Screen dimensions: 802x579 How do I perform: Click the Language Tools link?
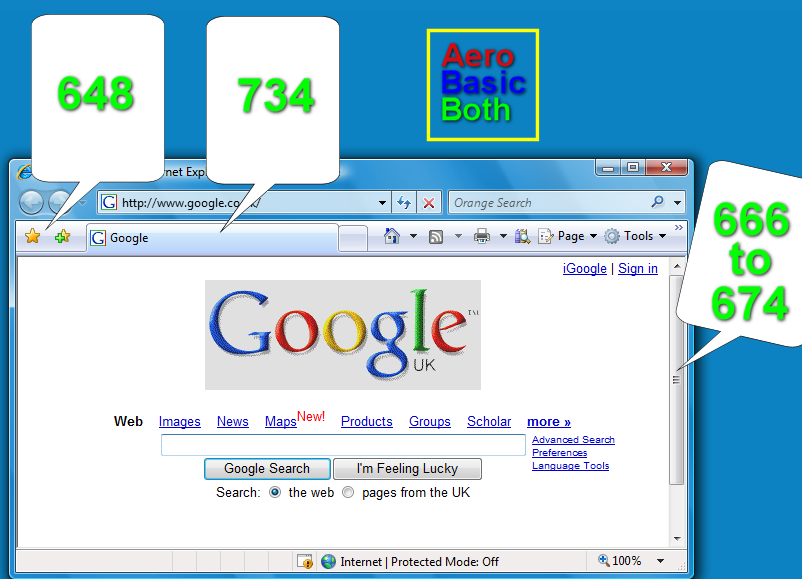tap(570, 466)
